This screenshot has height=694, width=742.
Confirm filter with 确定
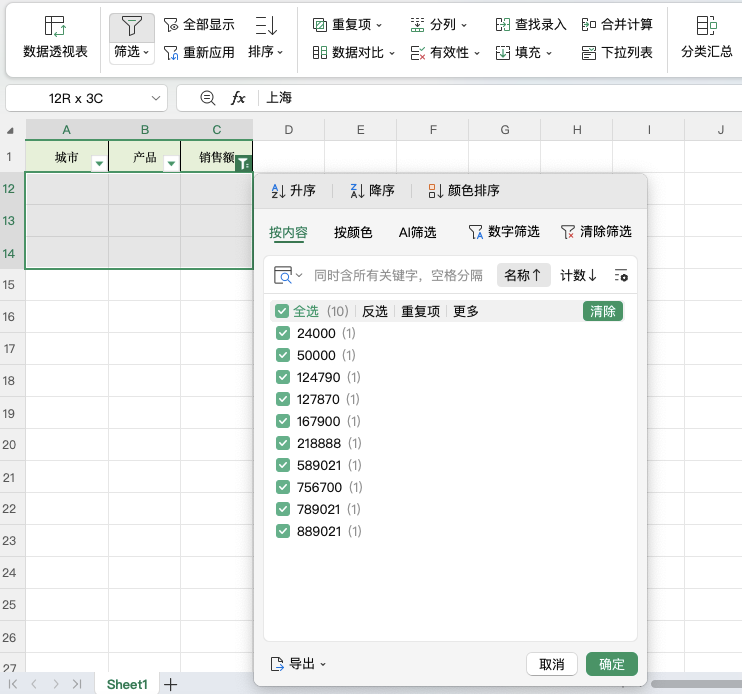point(611,664)
